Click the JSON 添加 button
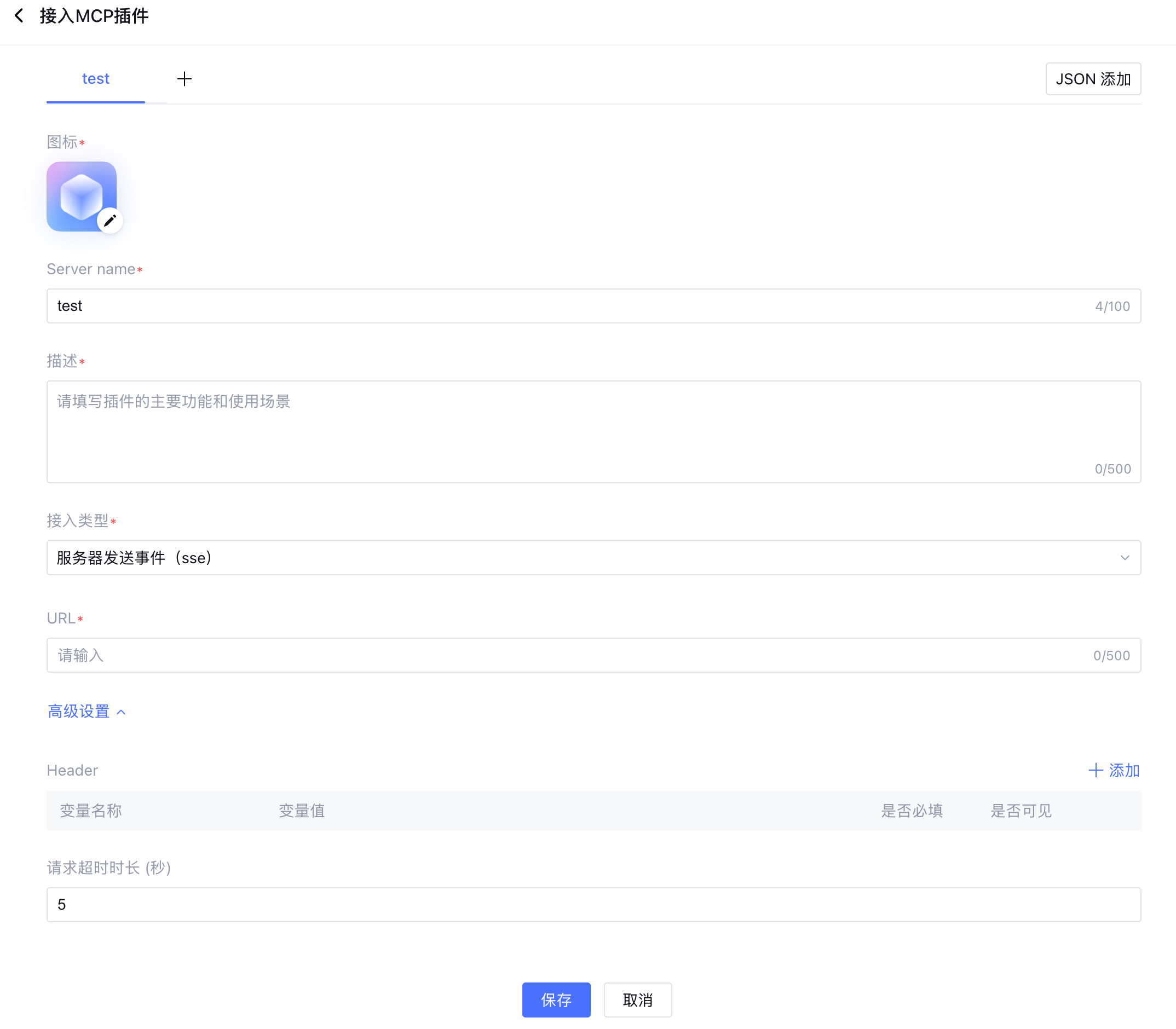 [x=1093, y=79]
